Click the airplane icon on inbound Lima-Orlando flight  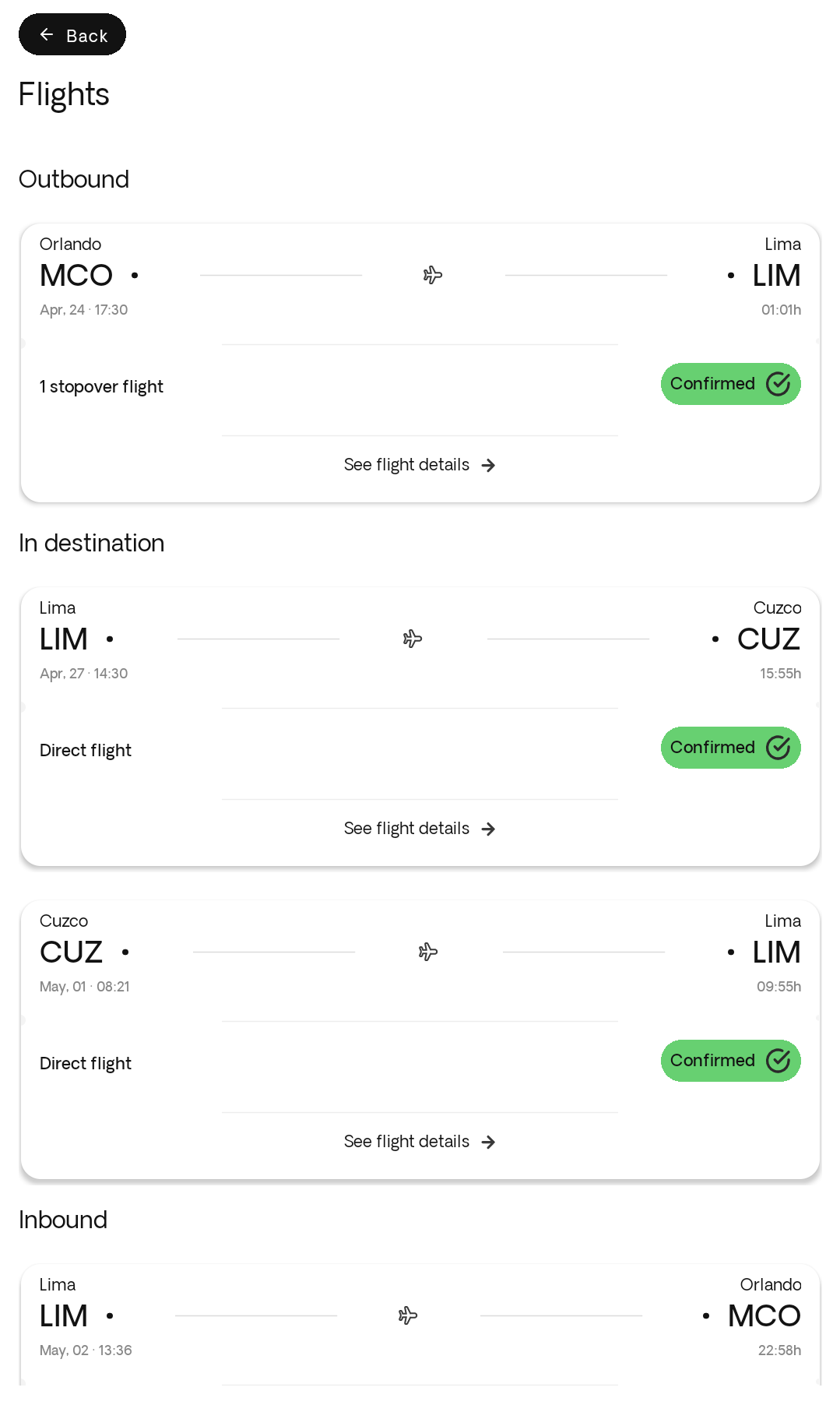coord(408,1315)
